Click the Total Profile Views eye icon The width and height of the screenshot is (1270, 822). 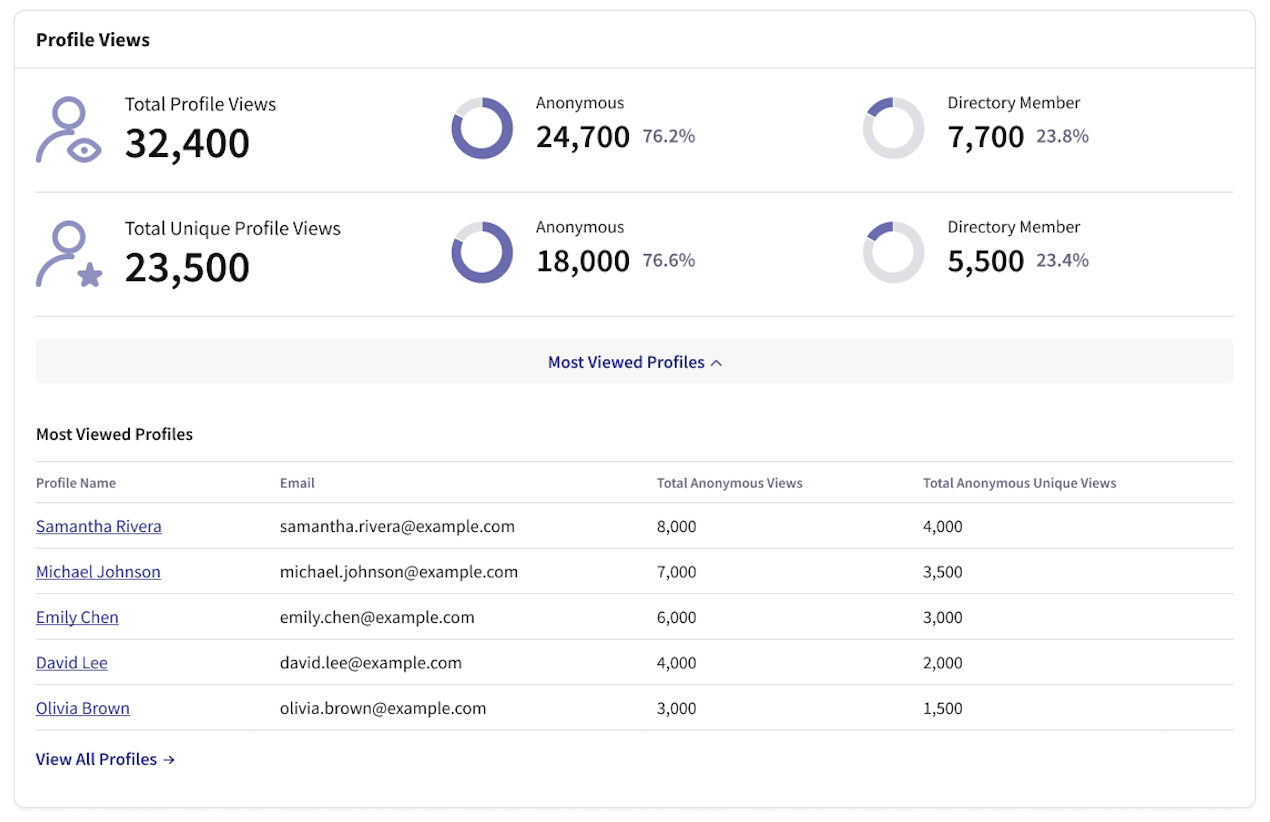(69, 129)
